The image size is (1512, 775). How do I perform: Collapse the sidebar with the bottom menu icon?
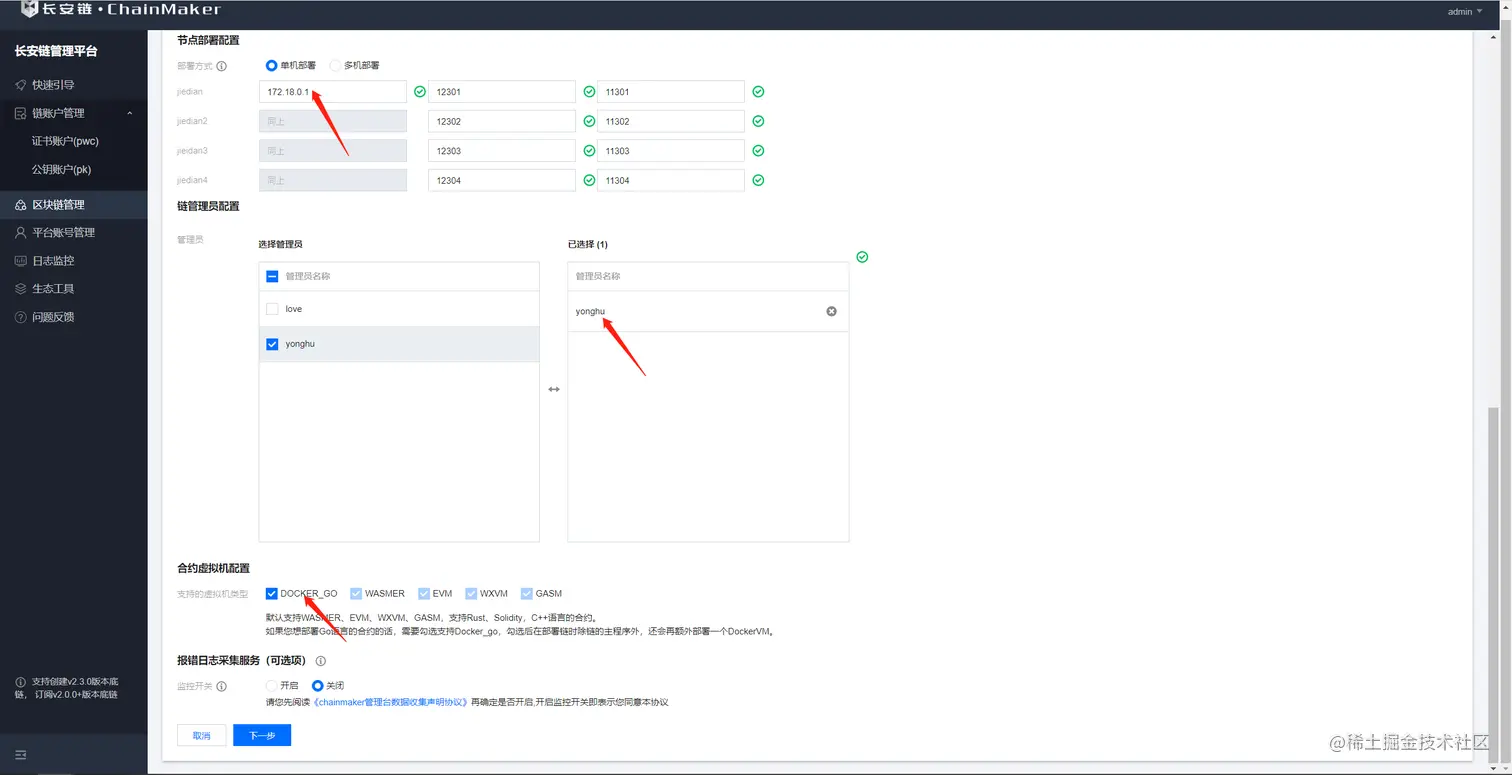(21, 755)
